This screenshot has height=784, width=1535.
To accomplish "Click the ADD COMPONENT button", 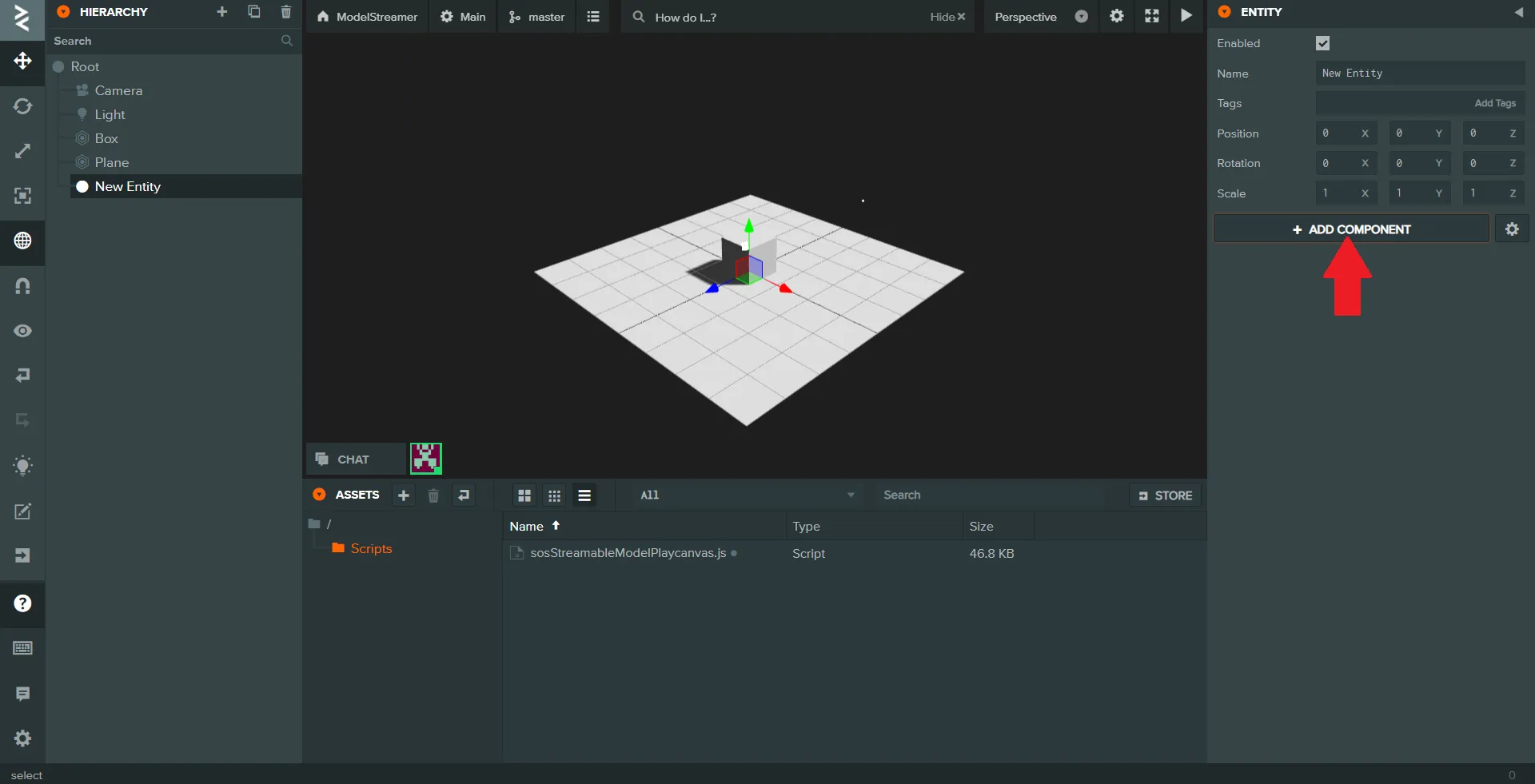I will click(1351, 229).
